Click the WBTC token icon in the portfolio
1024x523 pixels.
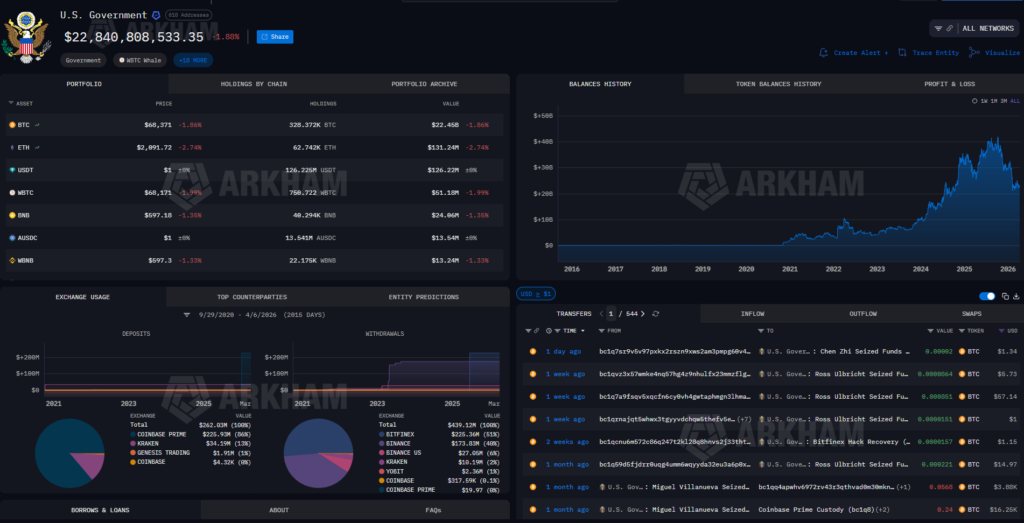pos(12,193)
